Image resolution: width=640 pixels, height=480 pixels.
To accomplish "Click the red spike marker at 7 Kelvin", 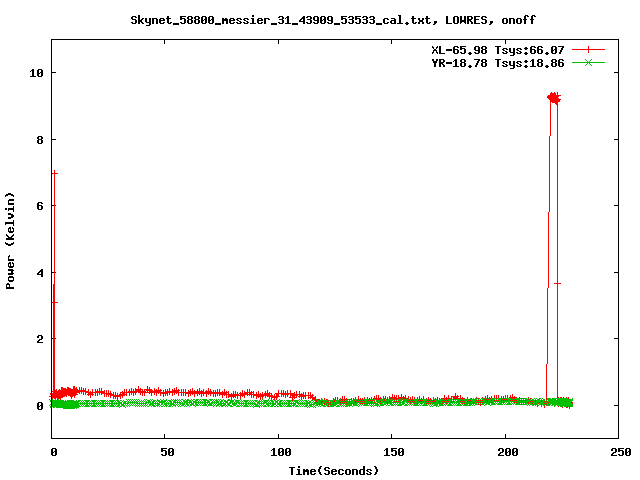I will pos(54,173).
